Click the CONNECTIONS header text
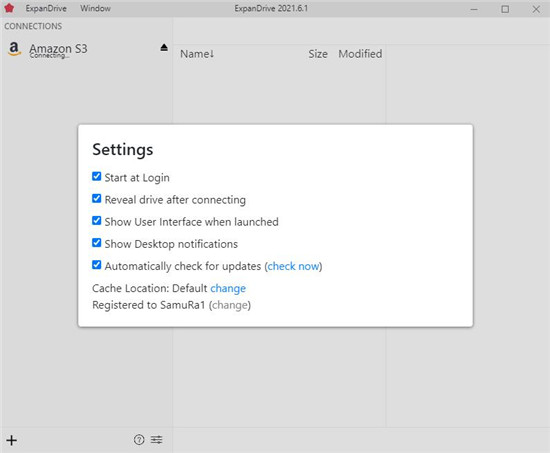 pyautogui.click(x=33, y=26)
